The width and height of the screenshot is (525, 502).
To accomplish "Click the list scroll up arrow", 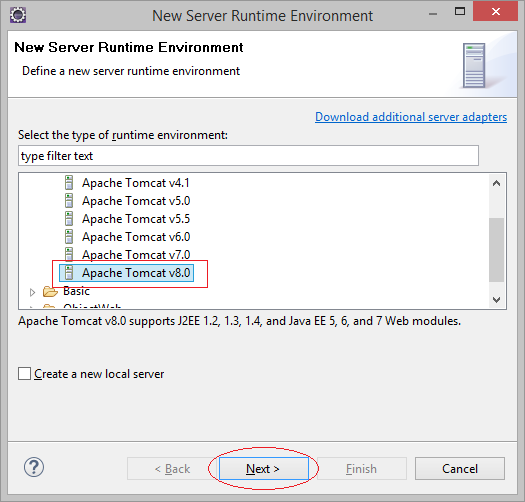I will [497, 183].
